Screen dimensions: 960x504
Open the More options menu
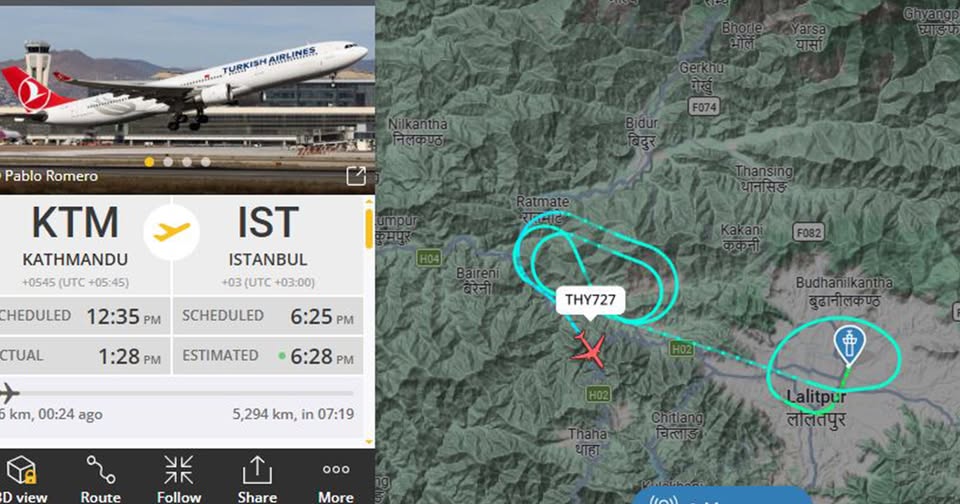(x=336, y=480)
